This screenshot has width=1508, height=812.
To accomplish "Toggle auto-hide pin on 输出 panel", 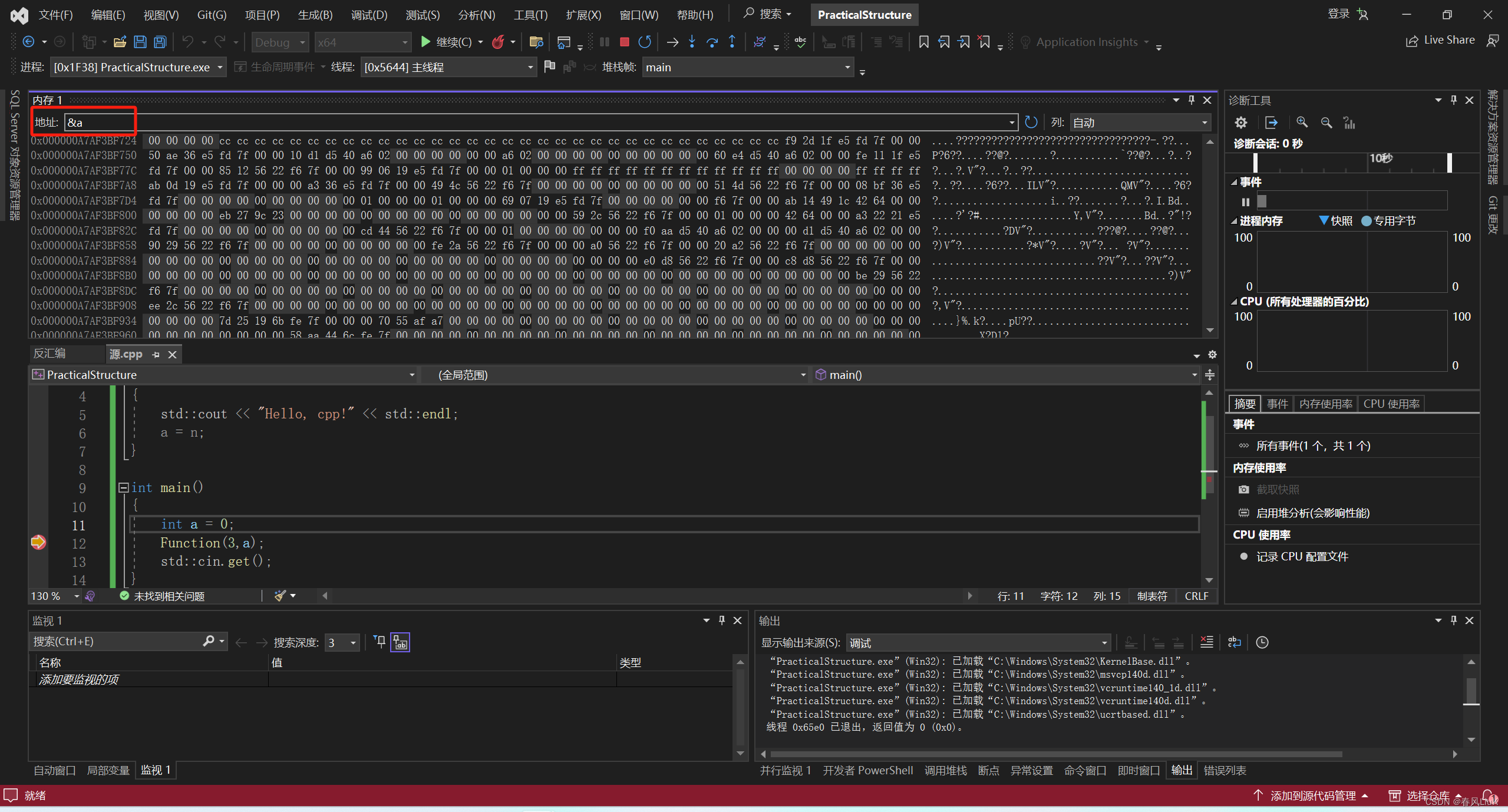I will (1454, 620).
